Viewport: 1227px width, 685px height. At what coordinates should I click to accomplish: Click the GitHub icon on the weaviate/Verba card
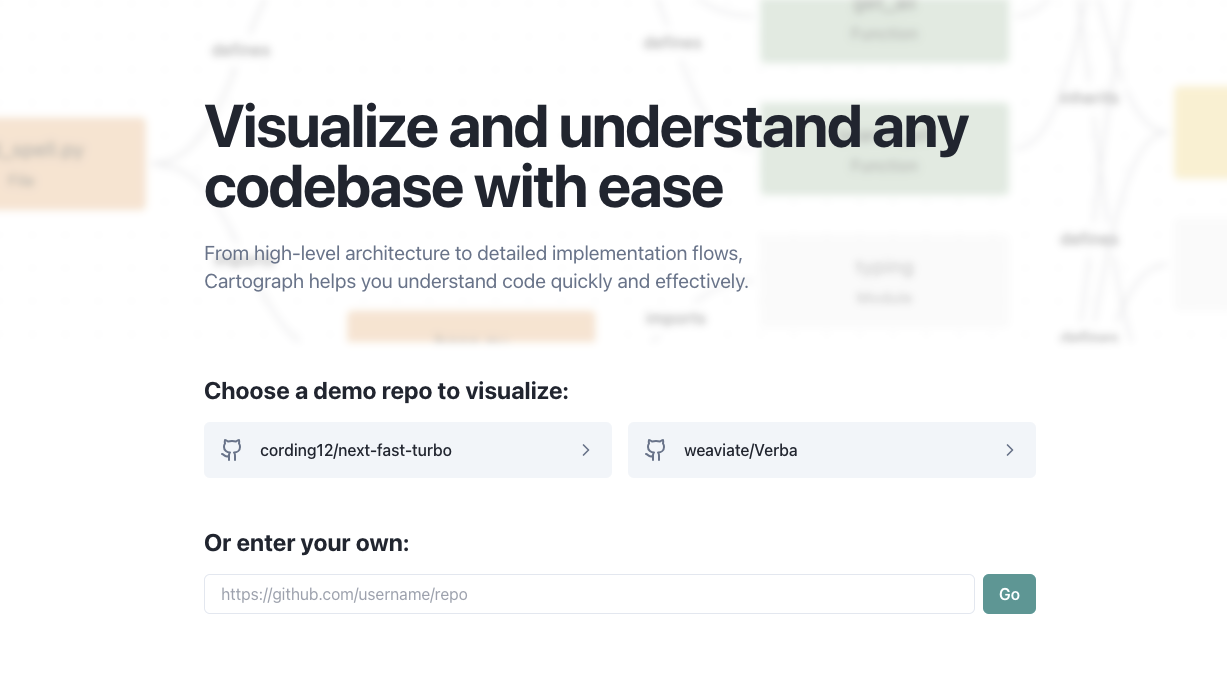coord(655,450)
